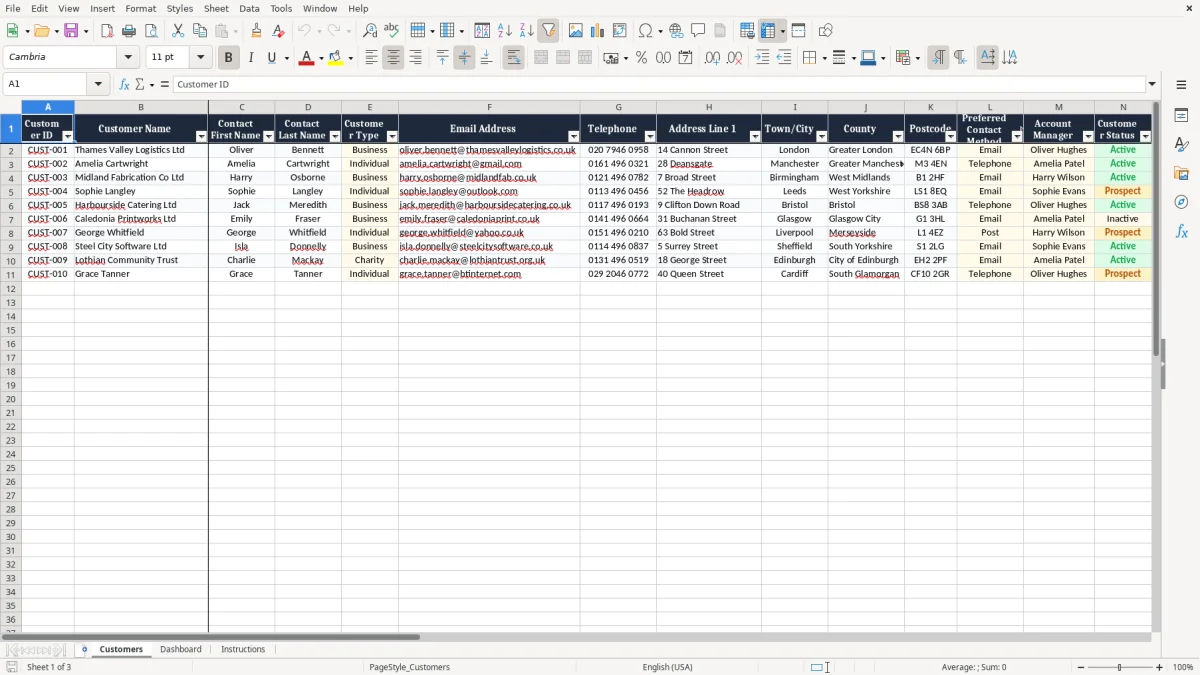1200x675 pixels.
Task: Open the Sort dialog
Action: pyautogui.click(x=482, y=31)
